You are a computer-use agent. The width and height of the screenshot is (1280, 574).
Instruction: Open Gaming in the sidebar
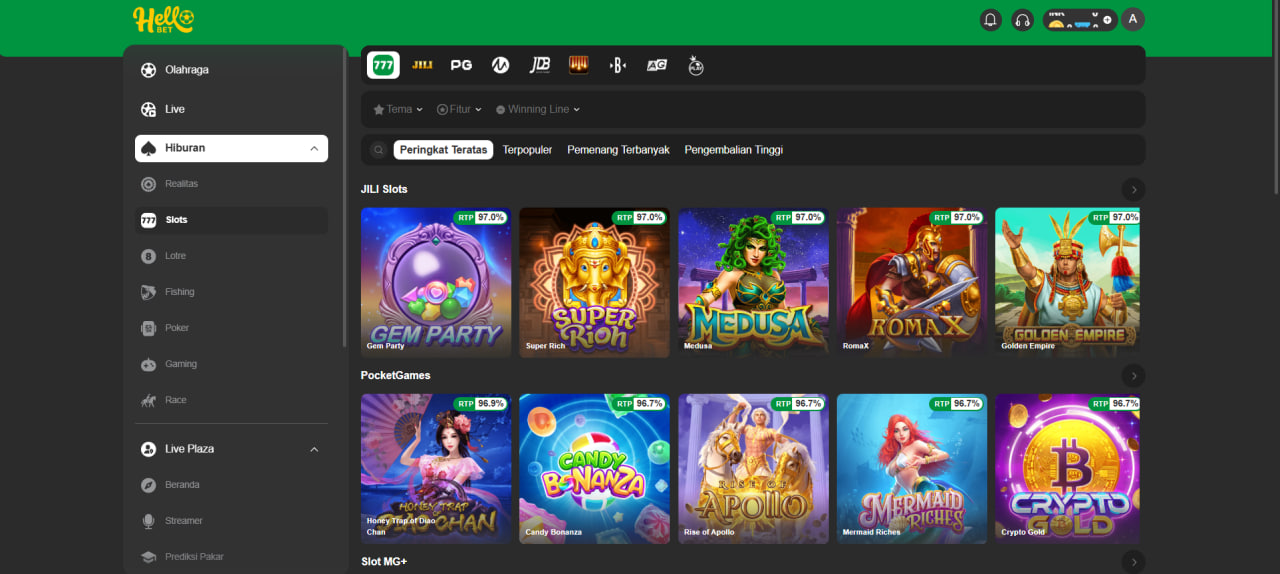[231, 364]
